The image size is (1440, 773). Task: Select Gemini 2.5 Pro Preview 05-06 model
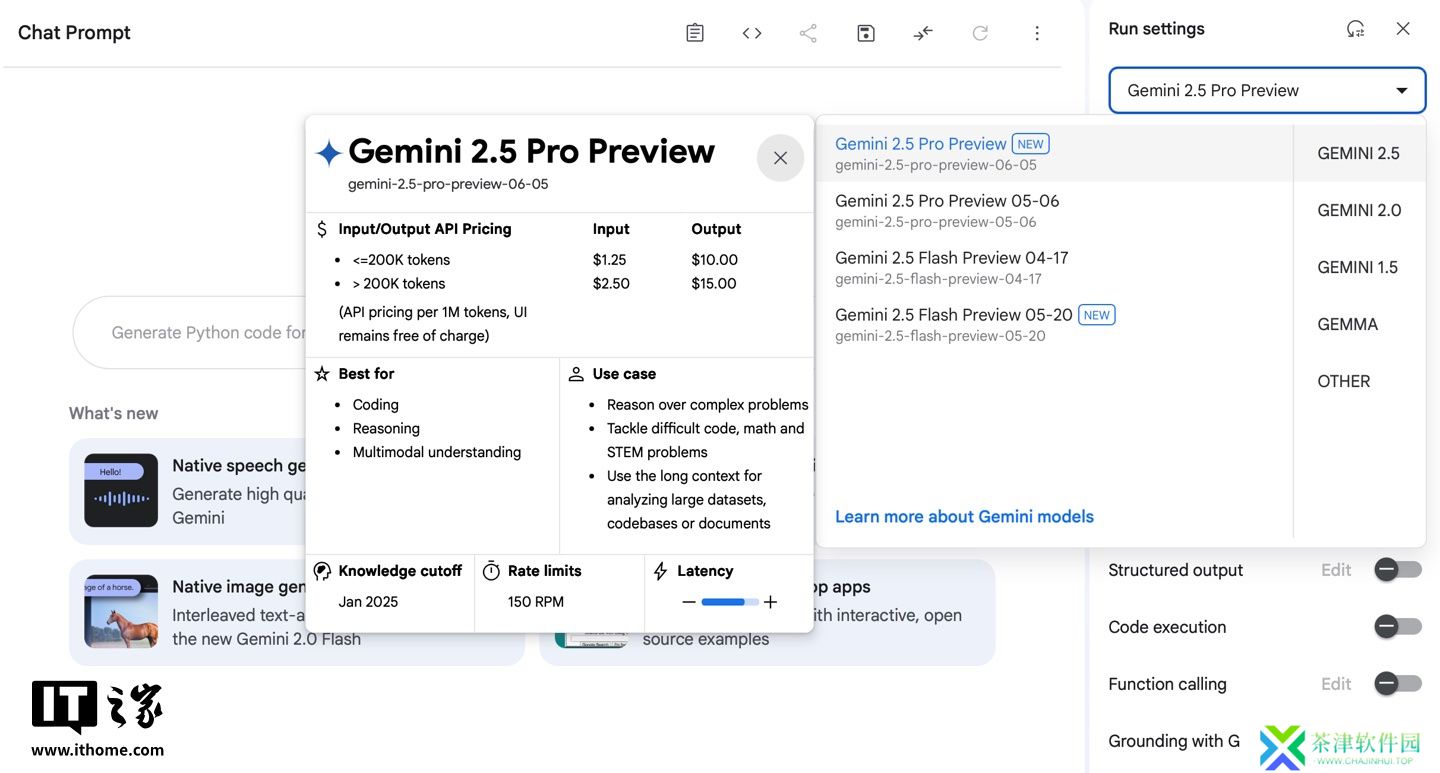pos(1055,210)
